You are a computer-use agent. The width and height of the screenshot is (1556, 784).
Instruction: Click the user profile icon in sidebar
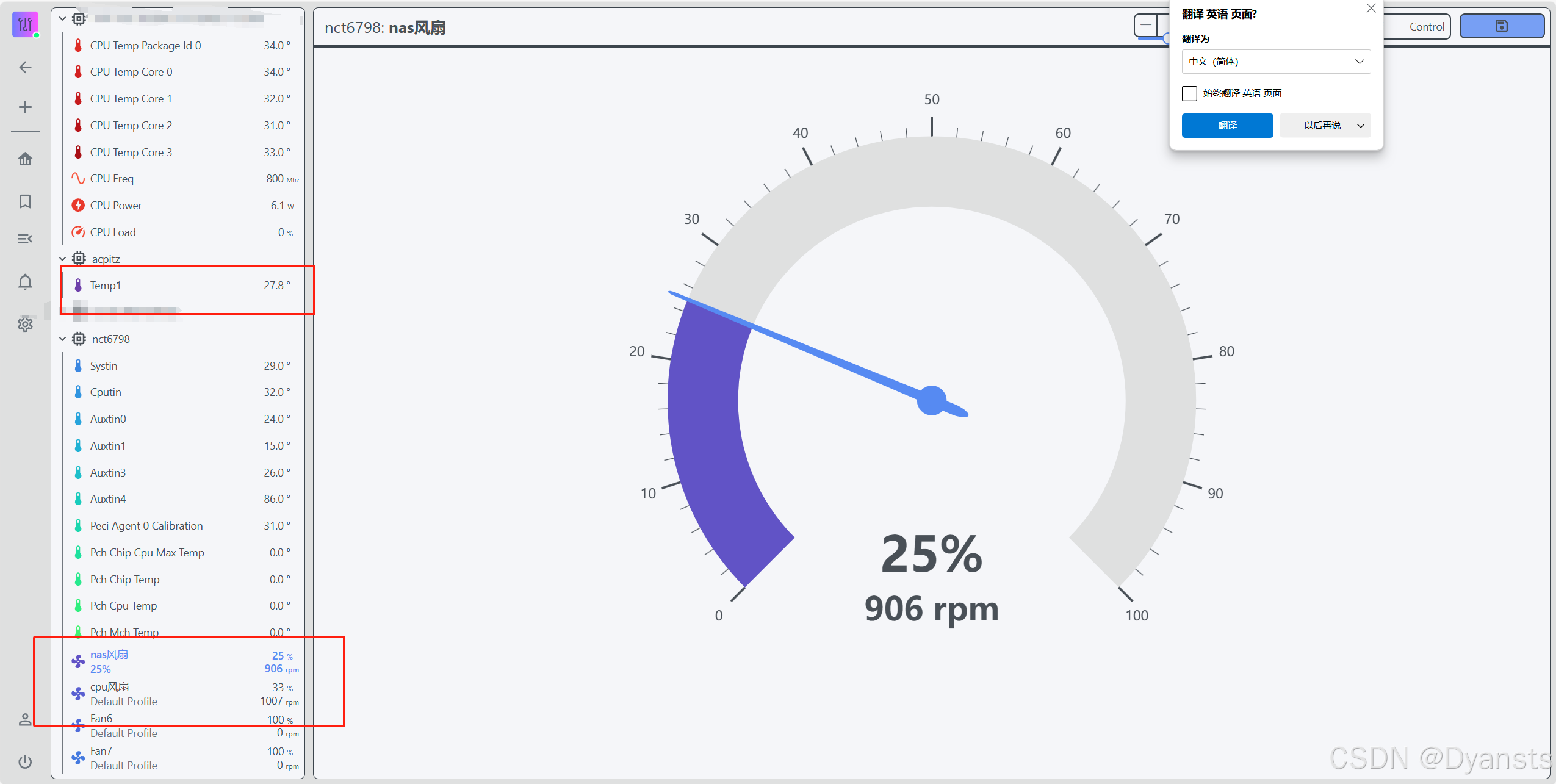tap(25, 720)
